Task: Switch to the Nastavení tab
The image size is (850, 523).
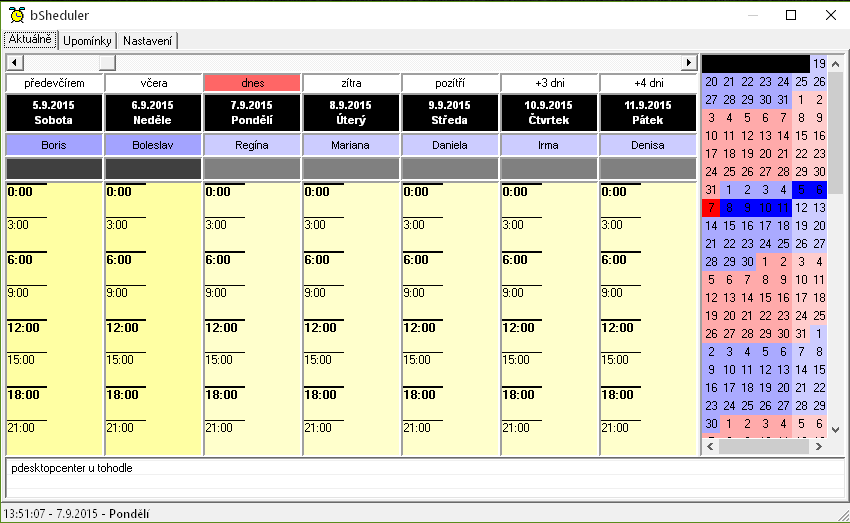Action: 147,41
